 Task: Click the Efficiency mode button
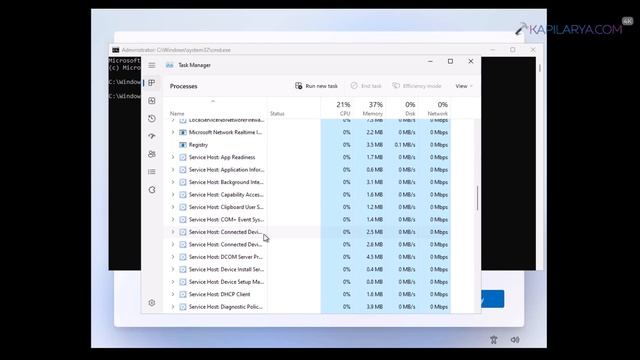coord(417,86)
